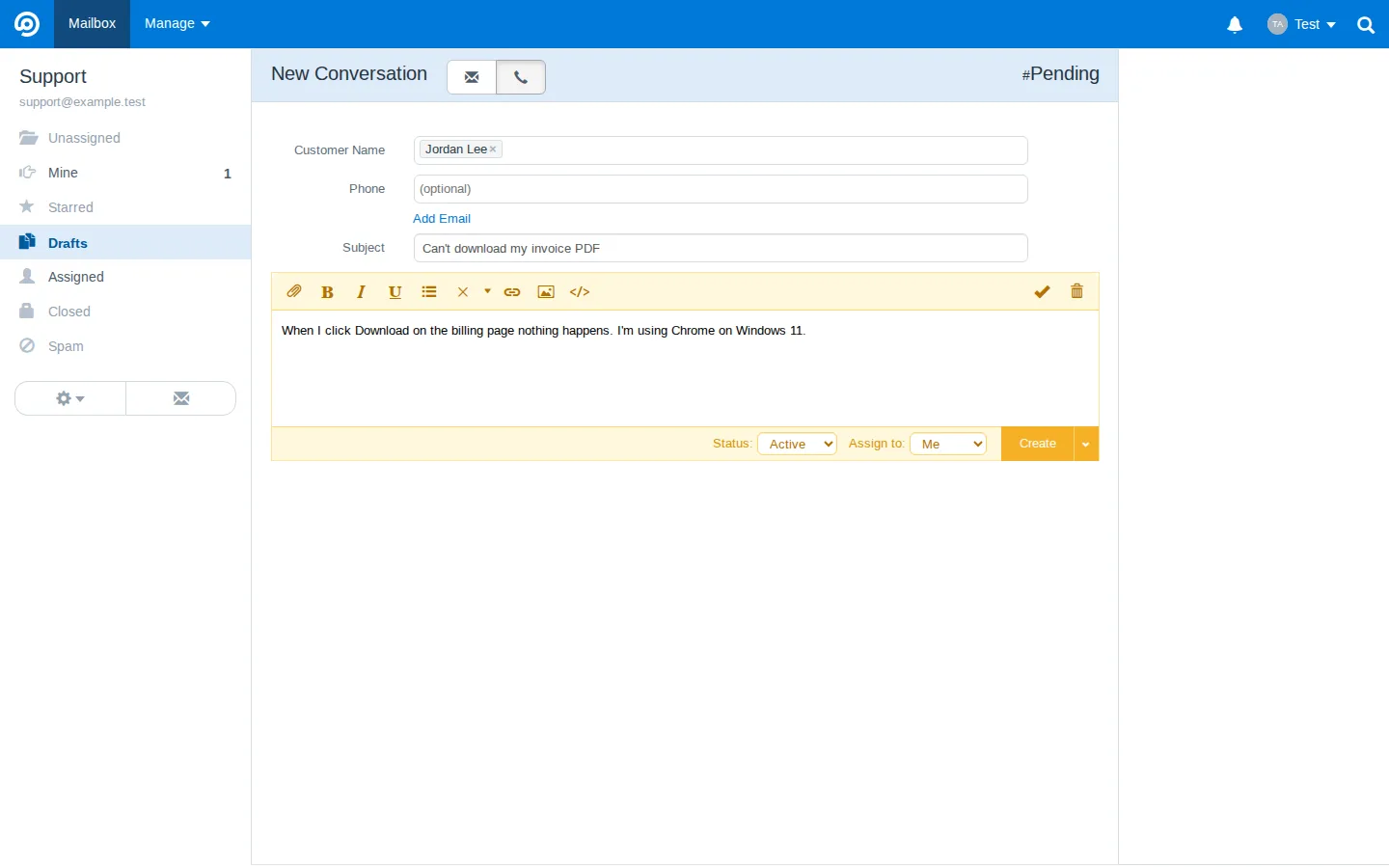Image resolution: width=1389 pixels, height=868 pixels.
Task: Click the Support mailbox title
Action: pos(53,76)
